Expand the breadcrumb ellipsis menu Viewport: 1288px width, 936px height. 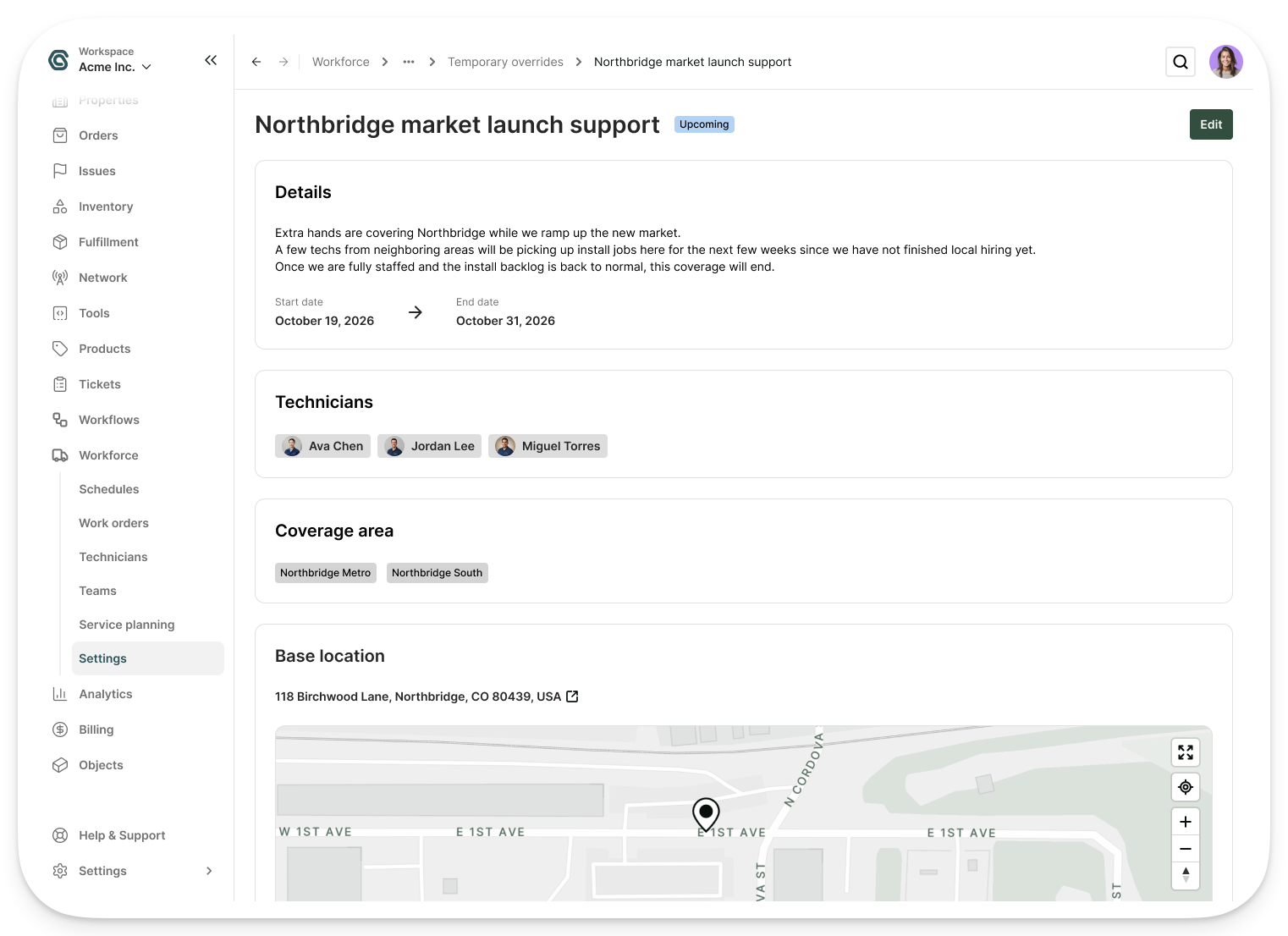(x=409, y=62)
